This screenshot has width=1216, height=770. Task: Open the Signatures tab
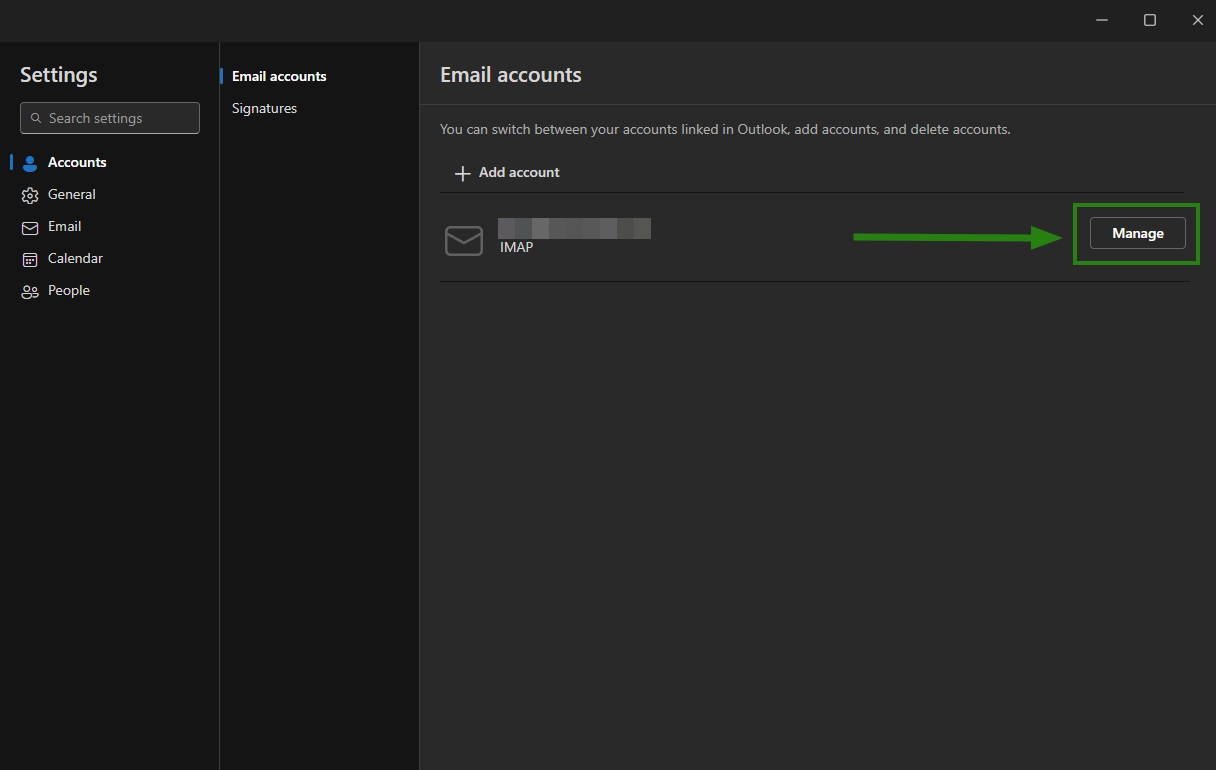(264, 108)
